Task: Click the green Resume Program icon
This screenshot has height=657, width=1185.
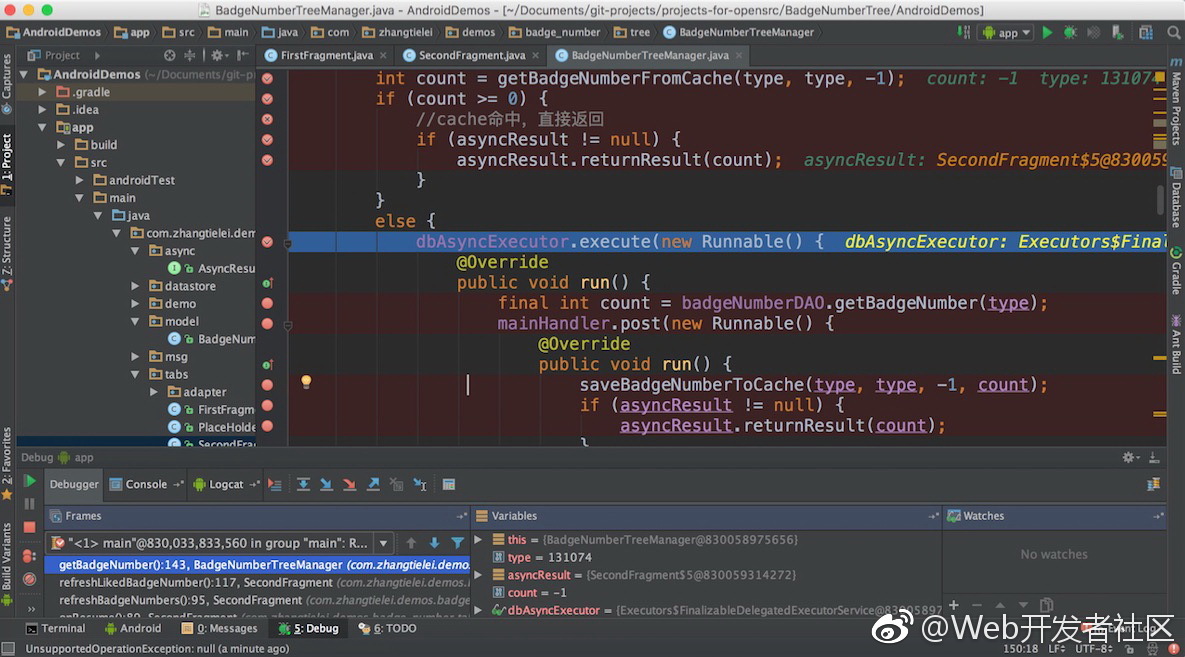Action: [30, 482]
